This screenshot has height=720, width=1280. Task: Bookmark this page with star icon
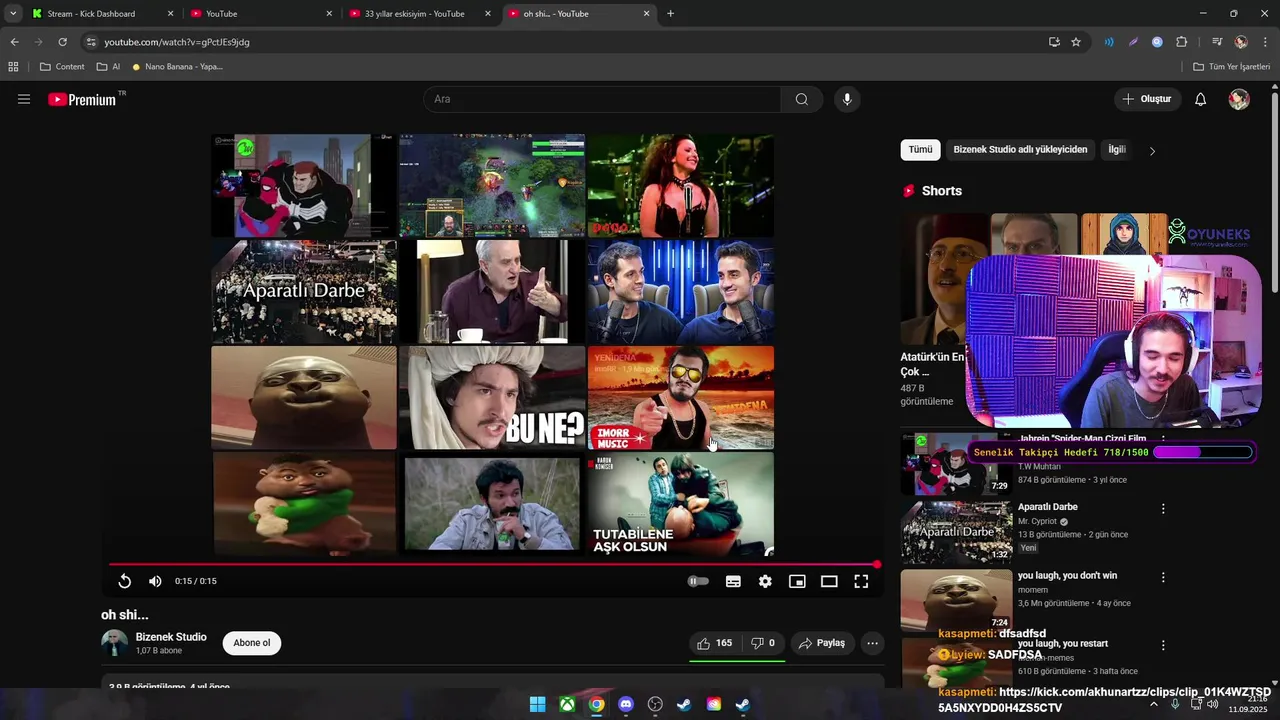click(1076, 42)
